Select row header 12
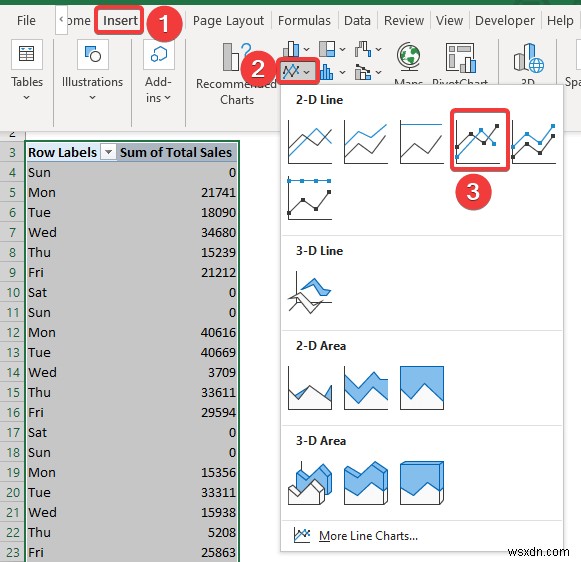 tap(13, 333)
